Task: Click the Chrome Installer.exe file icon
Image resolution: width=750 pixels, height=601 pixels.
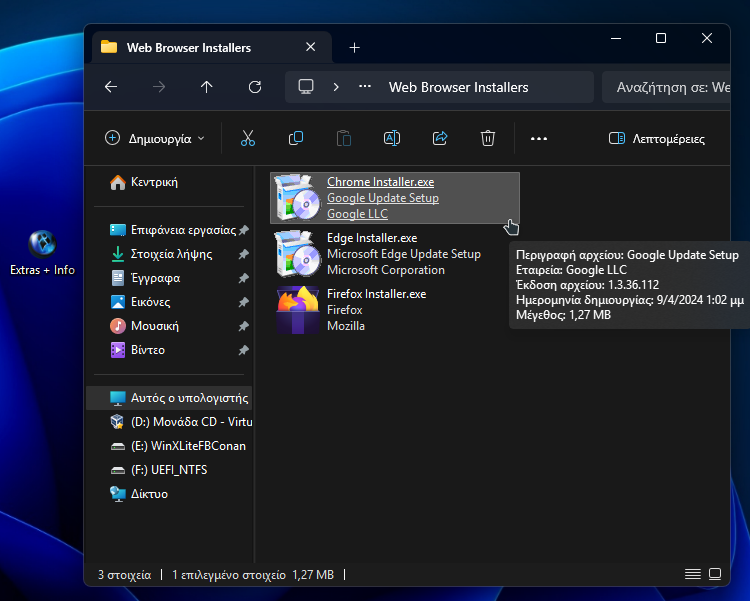Action: (x=298, y=197)
